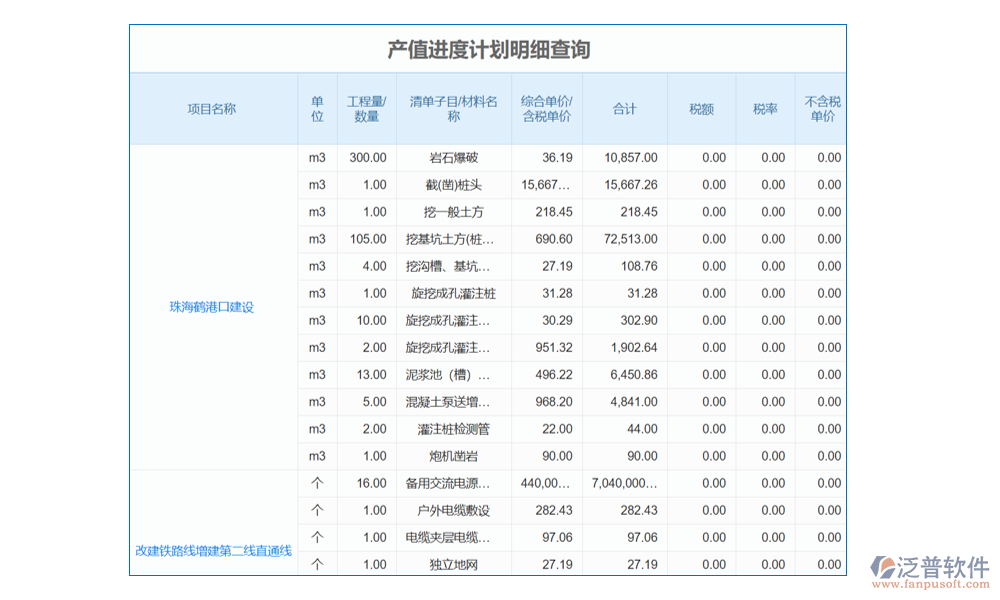Click the 税额 column header
This screenshot has height=600, width=1000.
(x=701, y=109)
